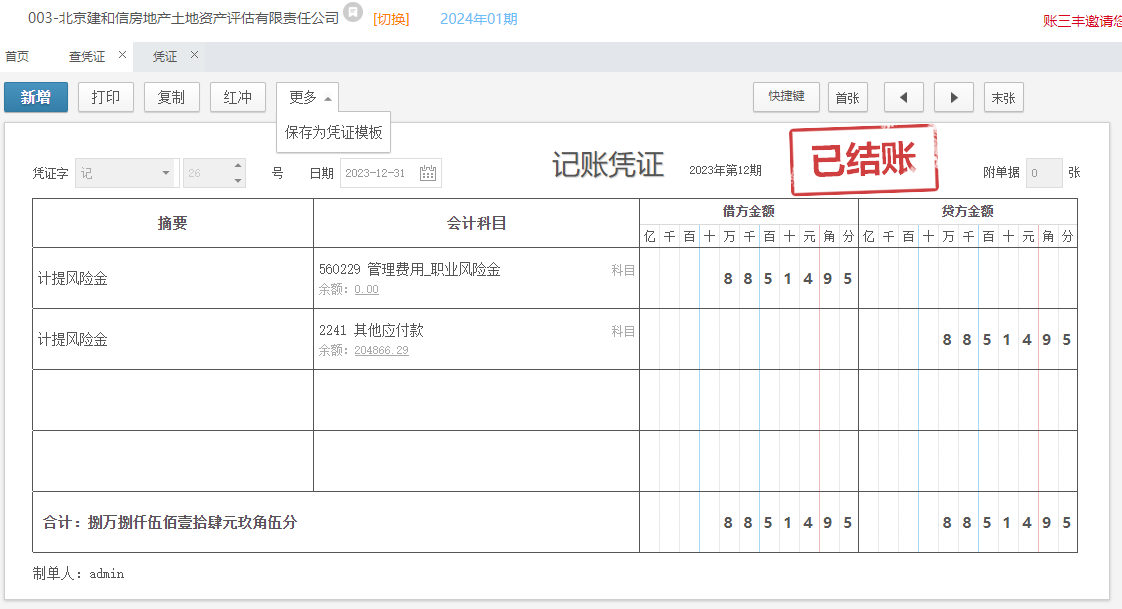Screen dimensions: 1122x609
Task: Expand the 更多 dropdown menu
Action: coord(307,97)
